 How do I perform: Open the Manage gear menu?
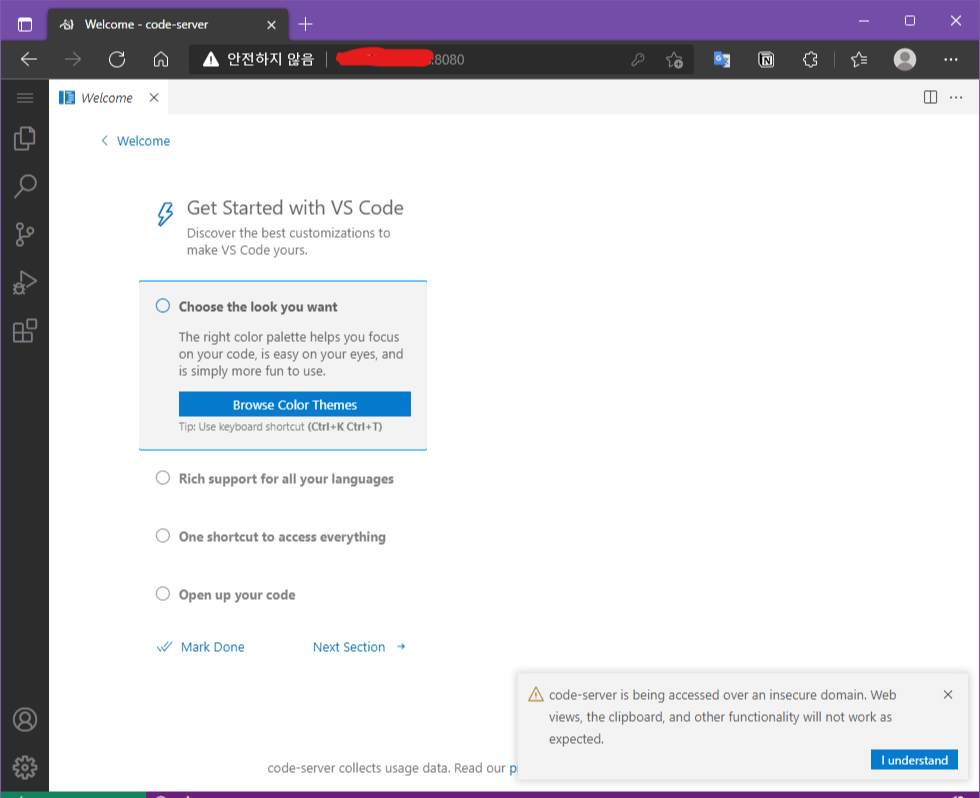[25, 767]
